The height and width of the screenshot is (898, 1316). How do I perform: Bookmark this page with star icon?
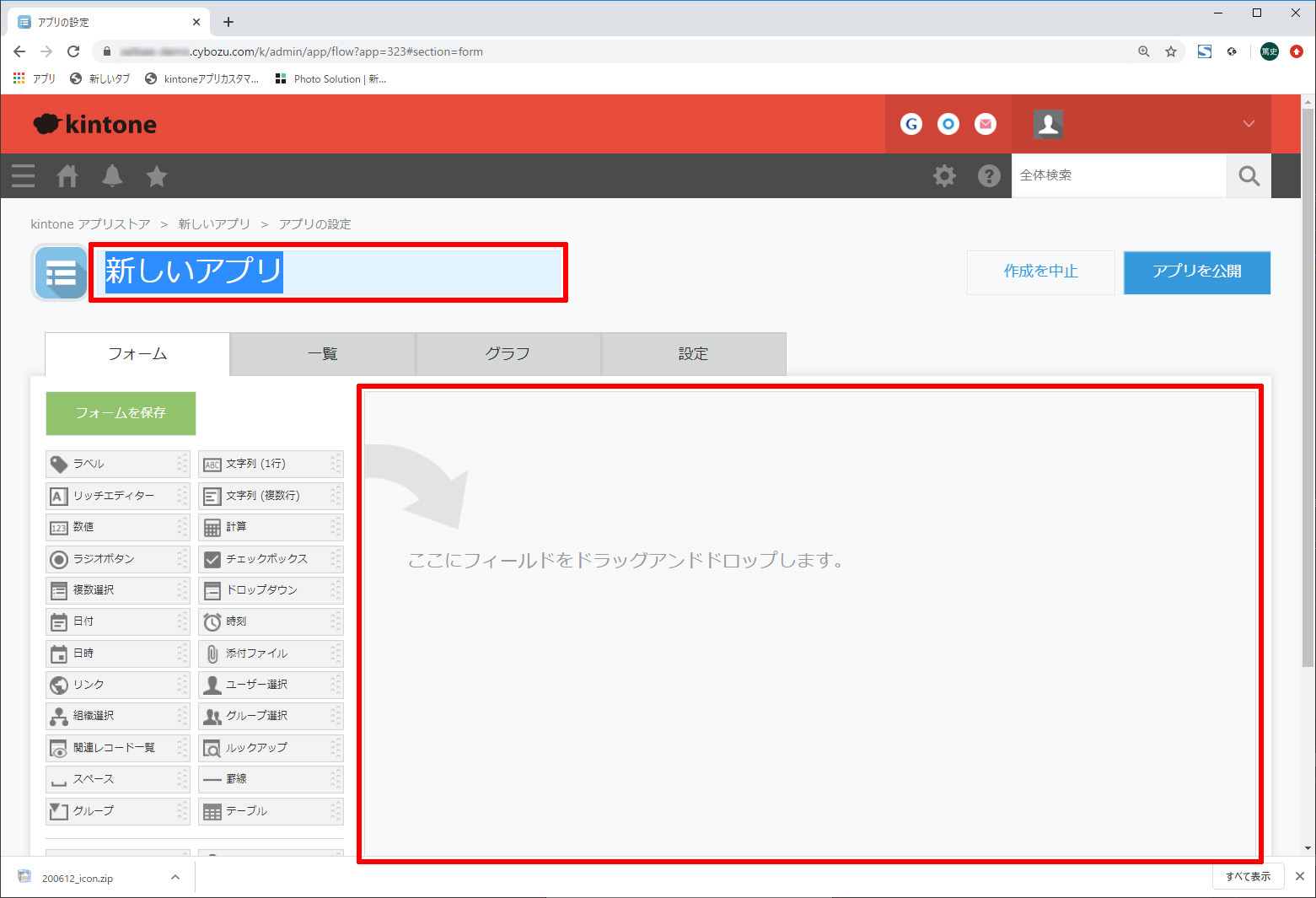(1171, 51)
